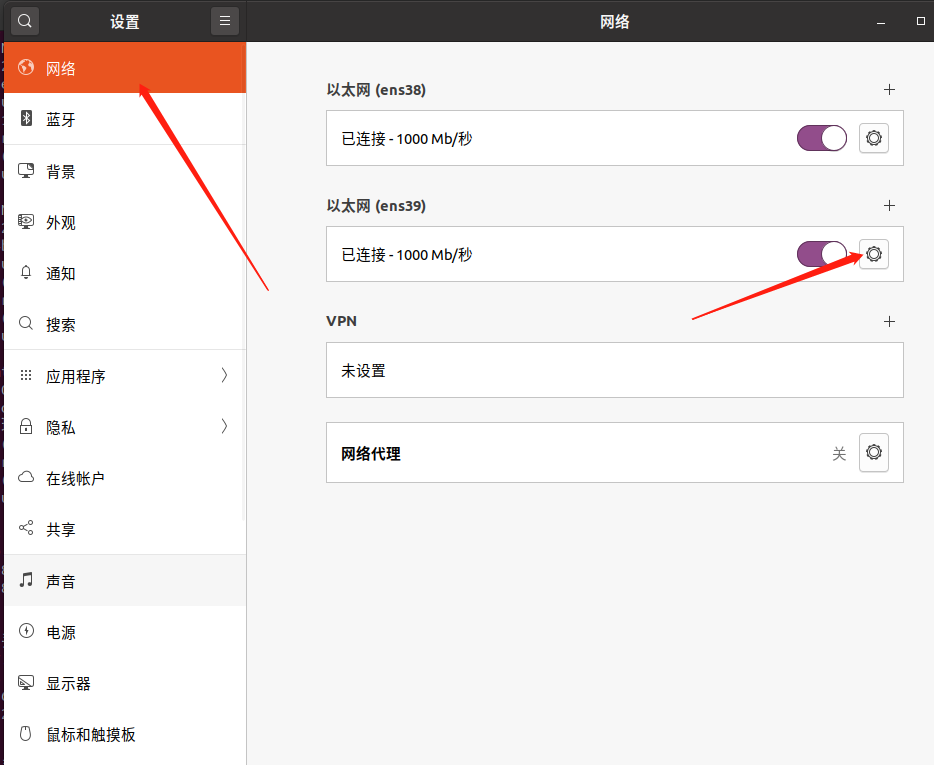934x765 pixels.
Task: Click the Bluetooth icon beside 蓝牙
Action: click(26, 118)
